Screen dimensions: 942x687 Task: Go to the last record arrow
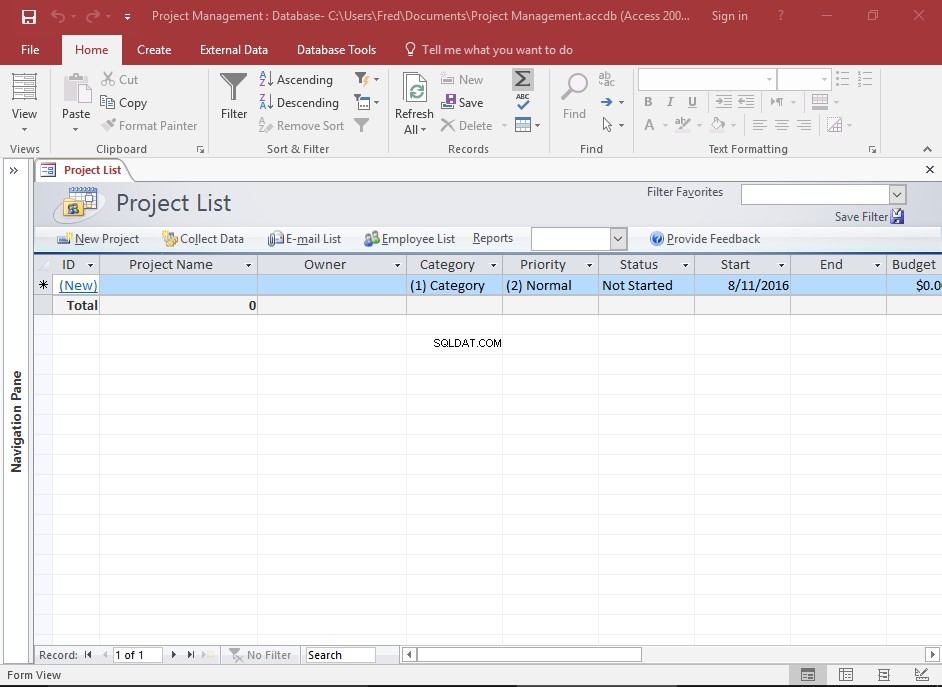click(191, 655)
